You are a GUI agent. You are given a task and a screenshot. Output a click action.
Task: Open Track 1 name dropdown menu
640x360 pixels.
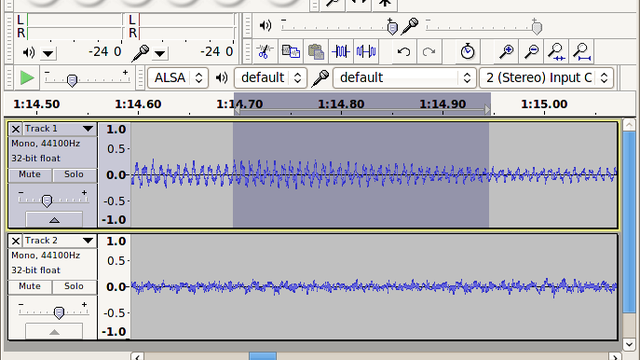click(88, 129)
